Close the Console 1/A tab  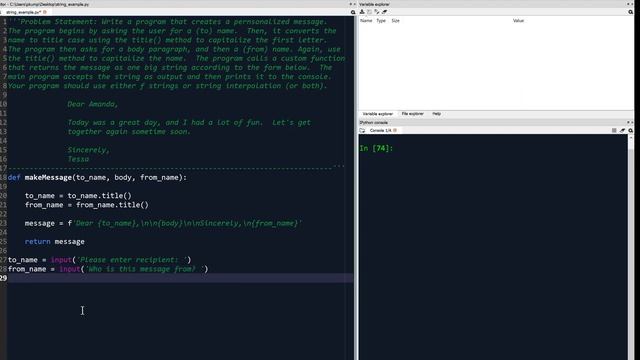point(395,130)
